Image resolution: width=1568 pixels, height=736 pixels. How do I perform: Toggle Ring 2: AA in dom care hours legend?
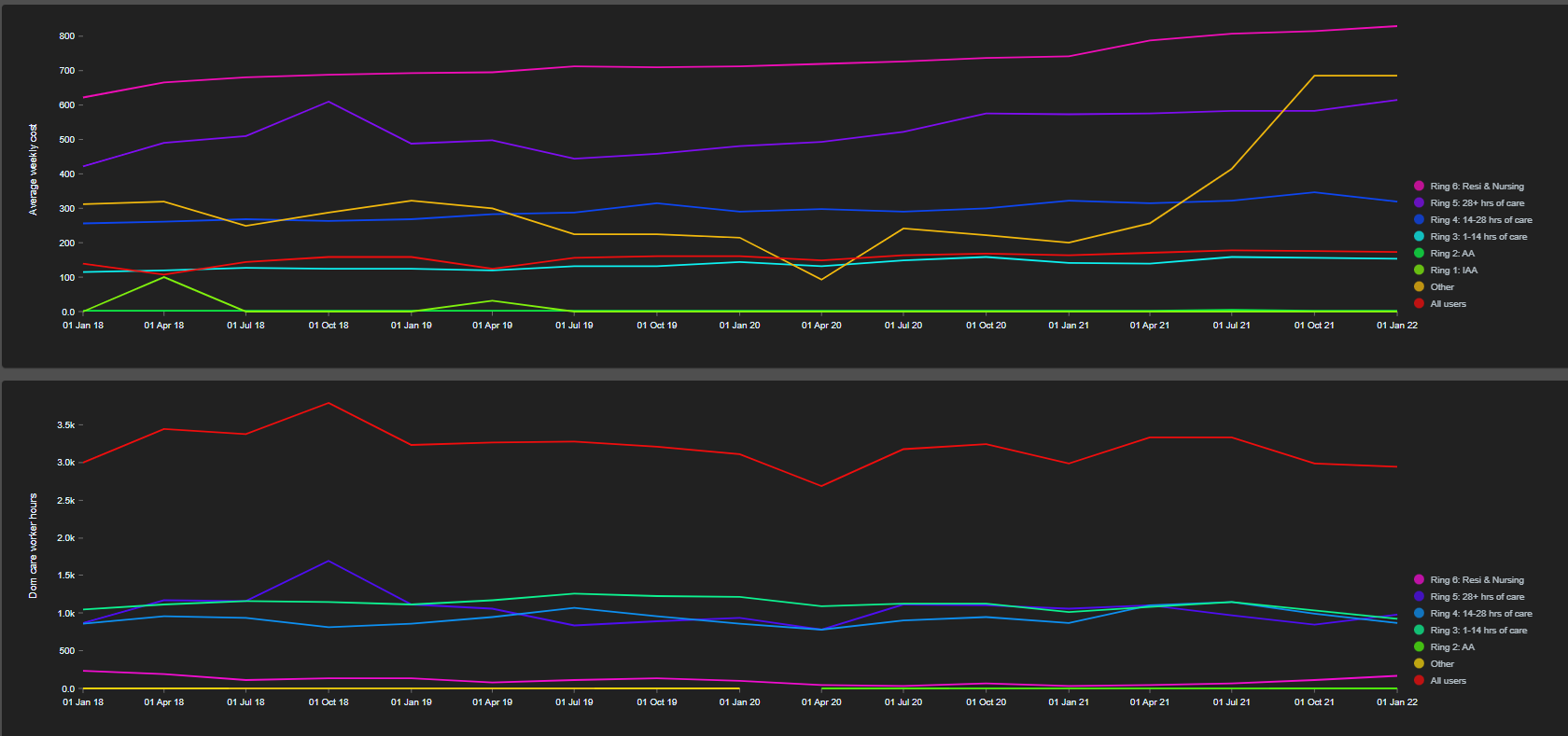[x=1451, y=647]
